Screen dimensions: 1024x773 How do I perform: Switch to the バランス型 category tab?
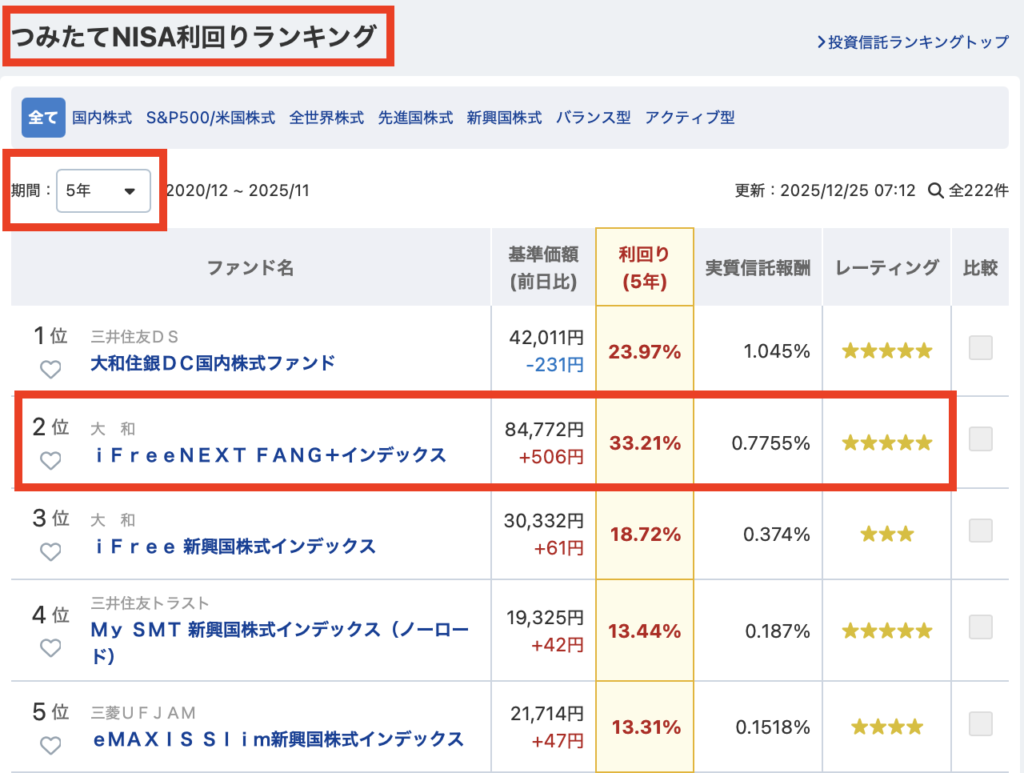click(x=593, y=117)
